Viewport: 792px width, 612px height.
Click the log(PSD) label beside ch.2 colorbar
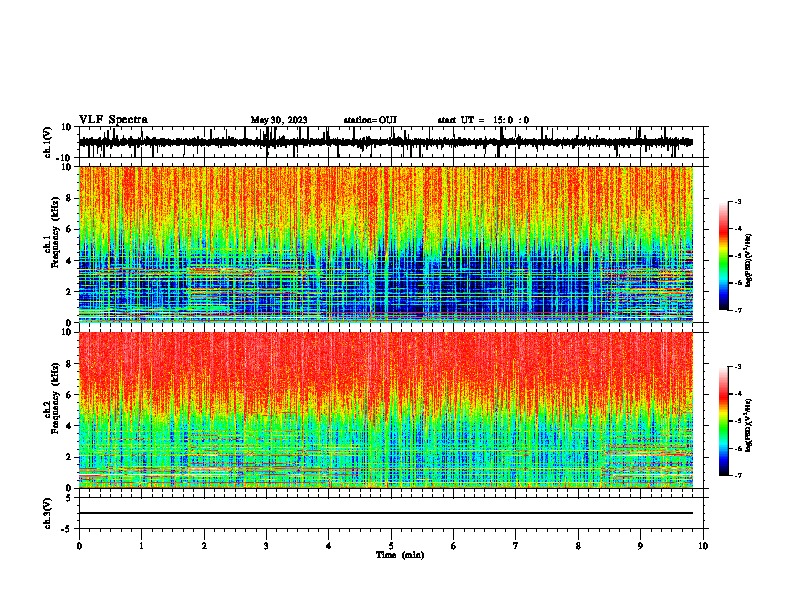[x=749, y=424]
